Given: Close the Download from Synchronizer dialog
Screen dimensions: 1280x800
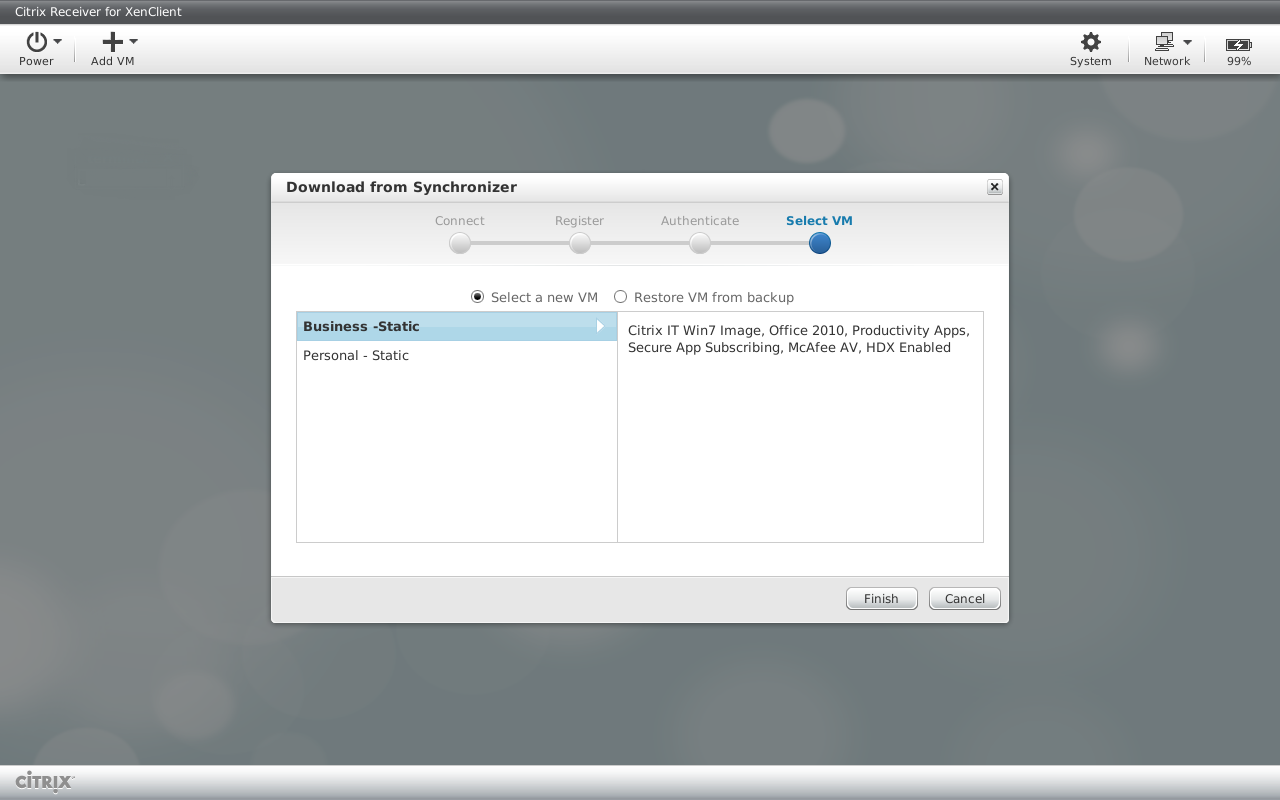Looking at the screenshot, I should pyautogui.click(x=994, y=187).
